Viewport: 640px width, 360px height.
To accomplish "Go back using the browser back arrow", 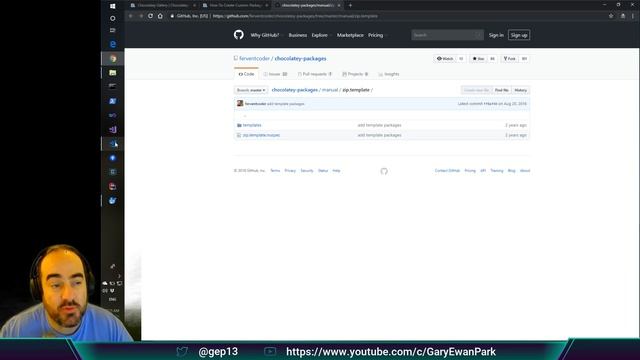I will coord(131,16).
